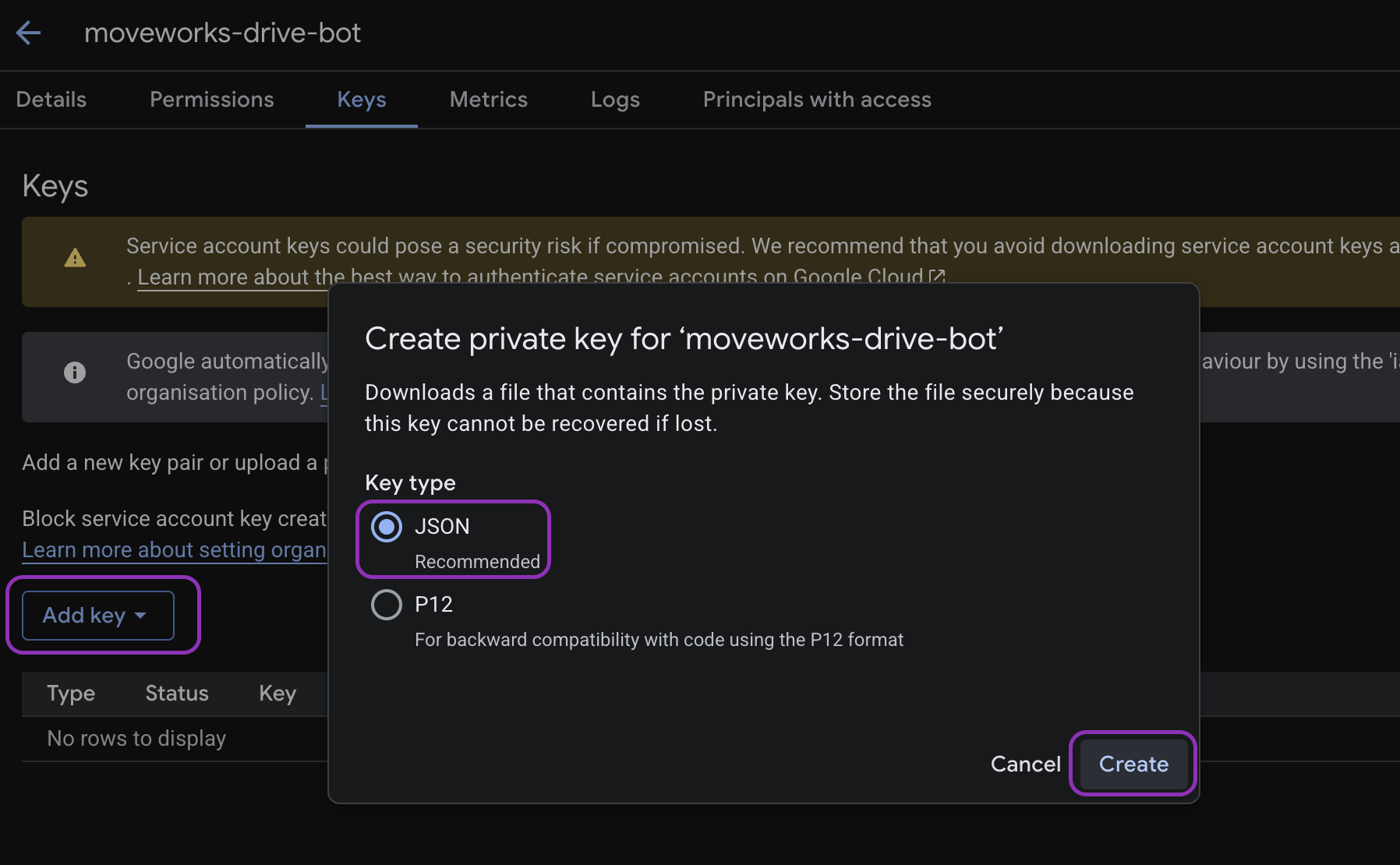
Task: Open the Keys tab
Action: tap(362, 100)
